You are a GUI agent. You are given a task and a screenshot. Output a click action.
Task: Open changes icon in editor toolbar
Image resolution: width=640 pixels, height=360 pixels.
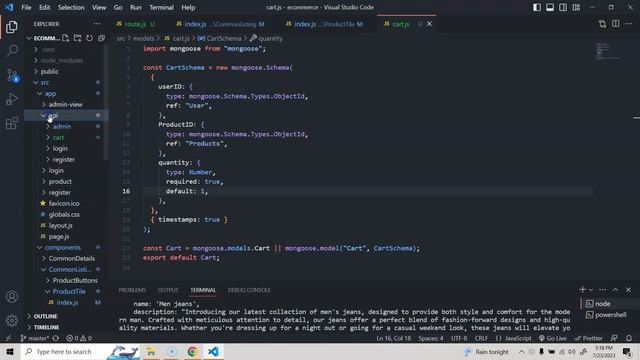[x=602, y=24]
